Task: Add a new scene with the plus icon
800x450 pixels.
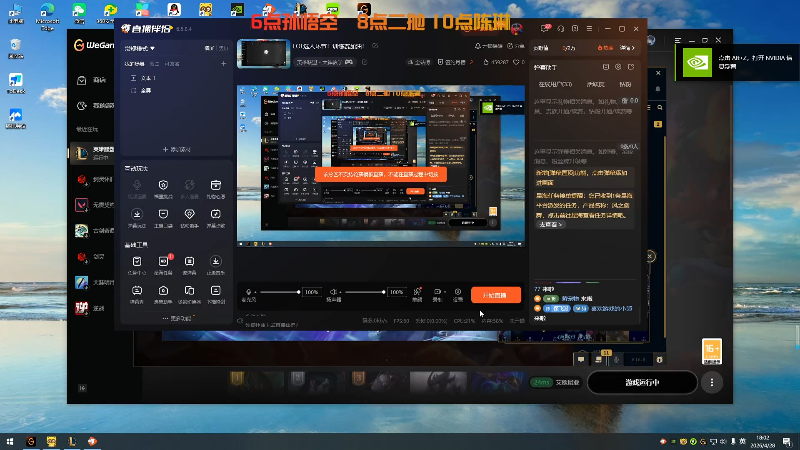Action: point(223,64)
